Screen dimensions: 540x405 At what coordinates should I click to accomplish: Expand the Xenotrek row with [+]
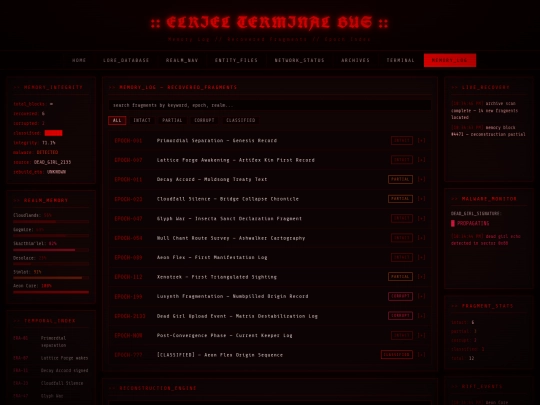pyautogui.click(x=421, y=277)
